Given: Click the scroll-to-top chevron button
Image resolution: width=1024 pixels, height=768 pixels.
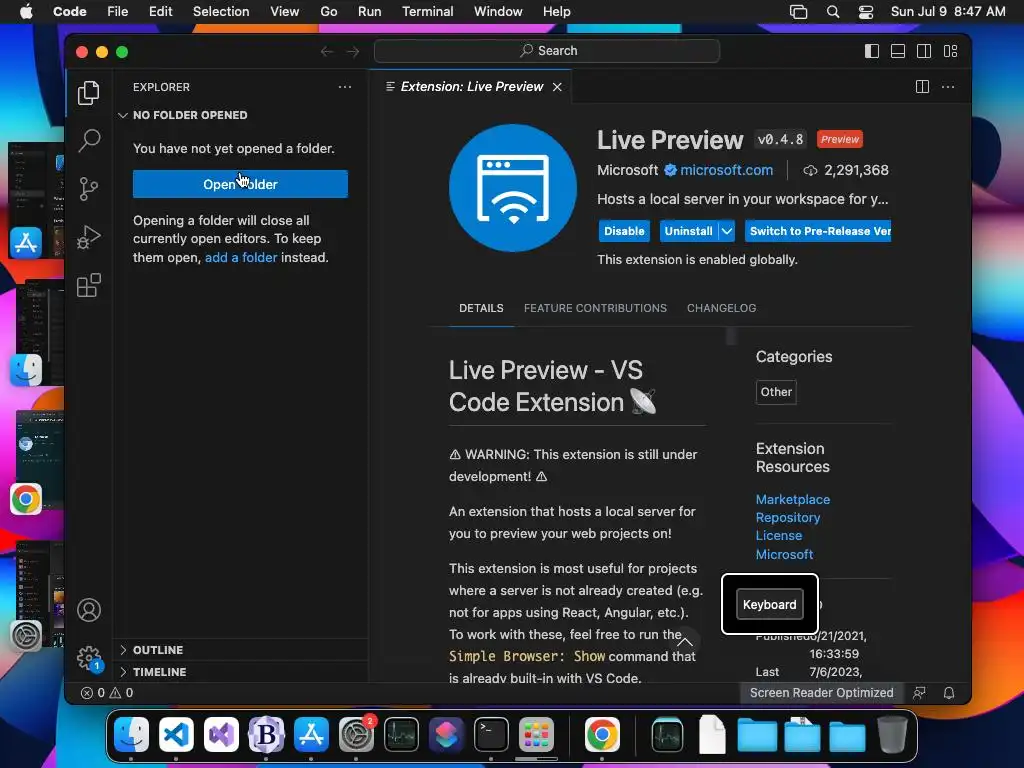Looking at the screenshot, I should [x=684, y=641].
